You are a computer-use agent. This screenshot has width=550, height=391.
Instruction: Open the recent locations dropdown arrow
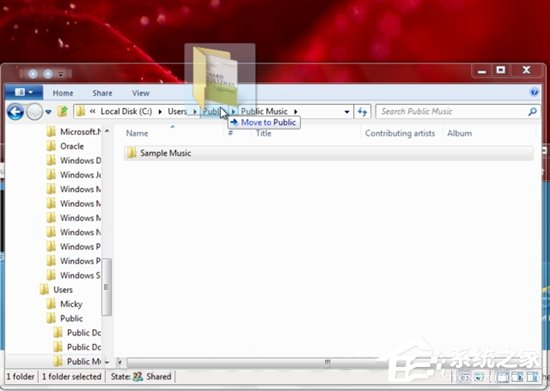(x=48, y=112)
